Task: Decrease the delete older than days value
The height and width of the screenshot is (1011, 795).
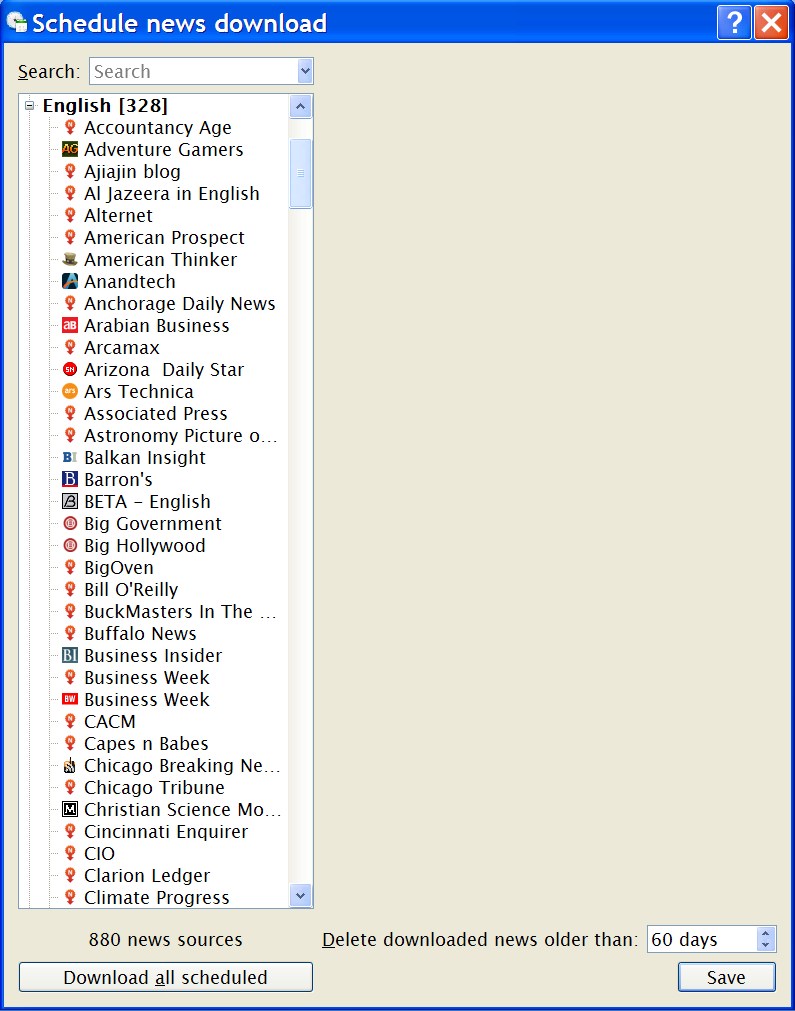Action: tap(765, 945)
